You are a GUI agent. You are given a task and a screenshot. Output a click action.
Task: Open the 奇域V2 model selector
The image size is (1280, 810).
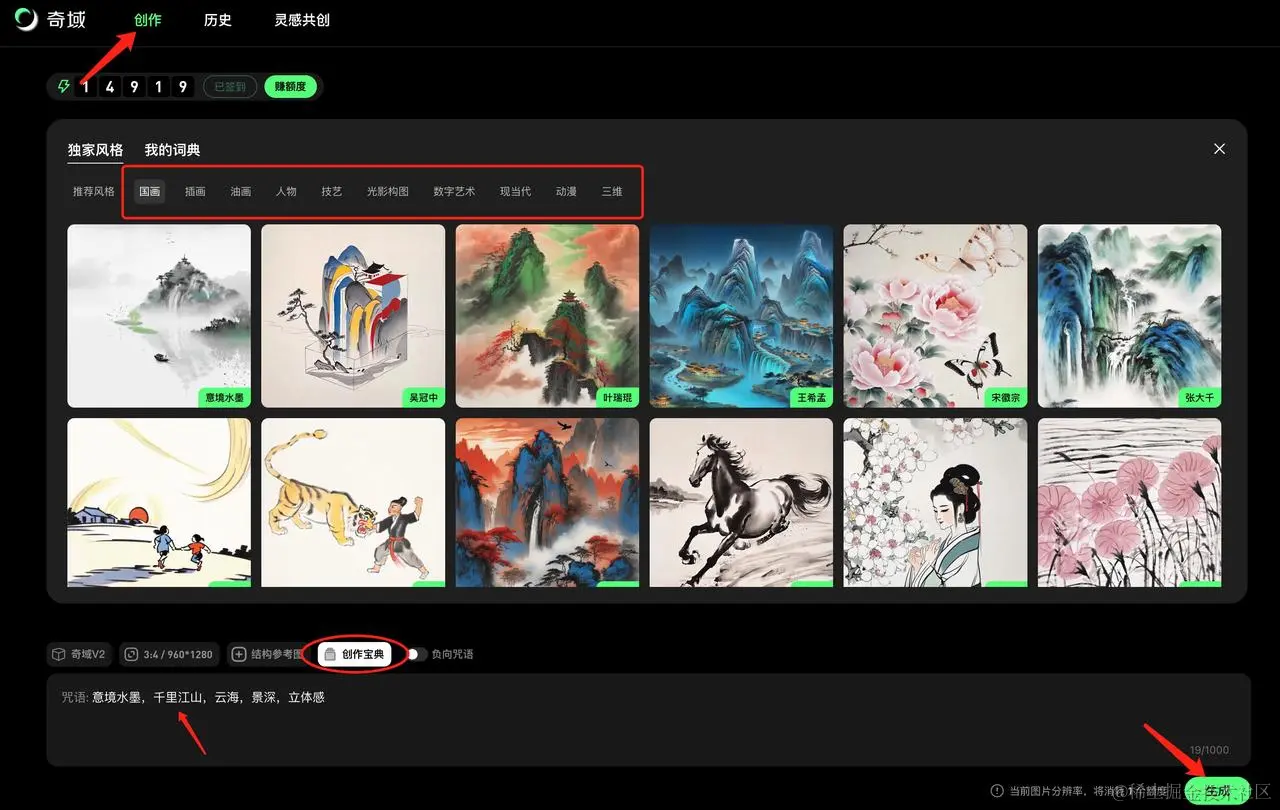click(79, 654)
